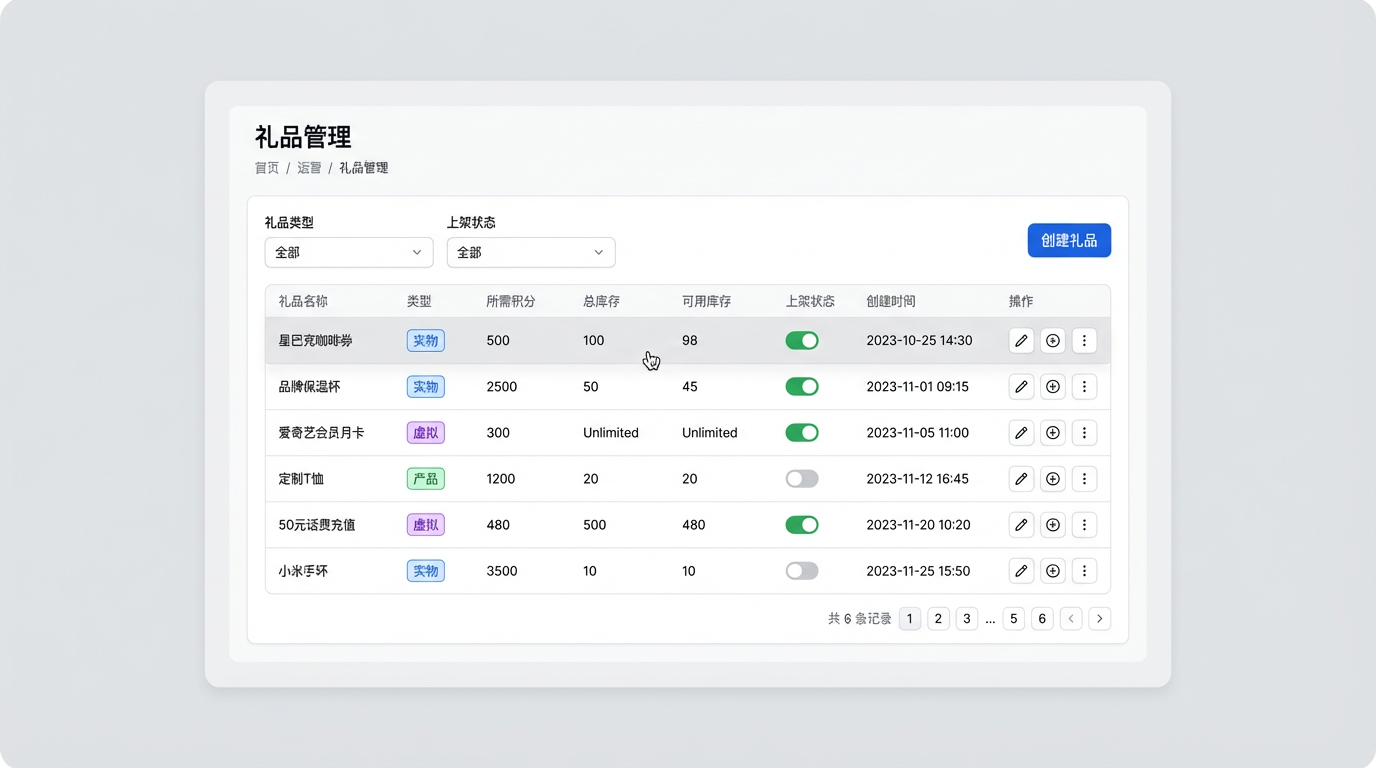The image size is (1376, 768).
Task: Enable 上架状态 toggle for 定制T恤
Action: [802, 479]
